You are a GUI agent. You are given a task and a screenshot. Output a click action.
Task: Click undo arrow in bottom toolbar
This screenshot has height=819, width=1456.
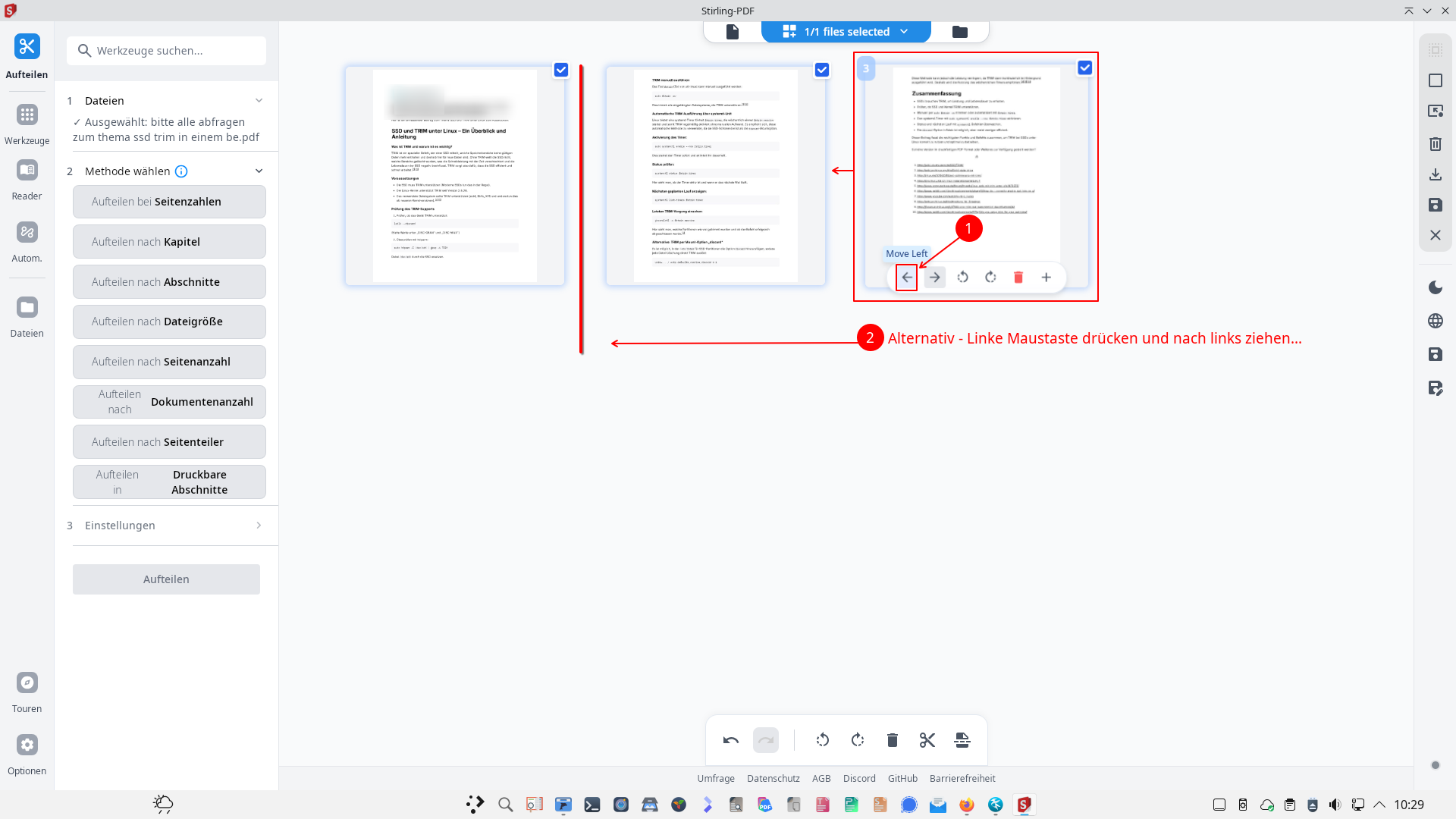(730, 740)
